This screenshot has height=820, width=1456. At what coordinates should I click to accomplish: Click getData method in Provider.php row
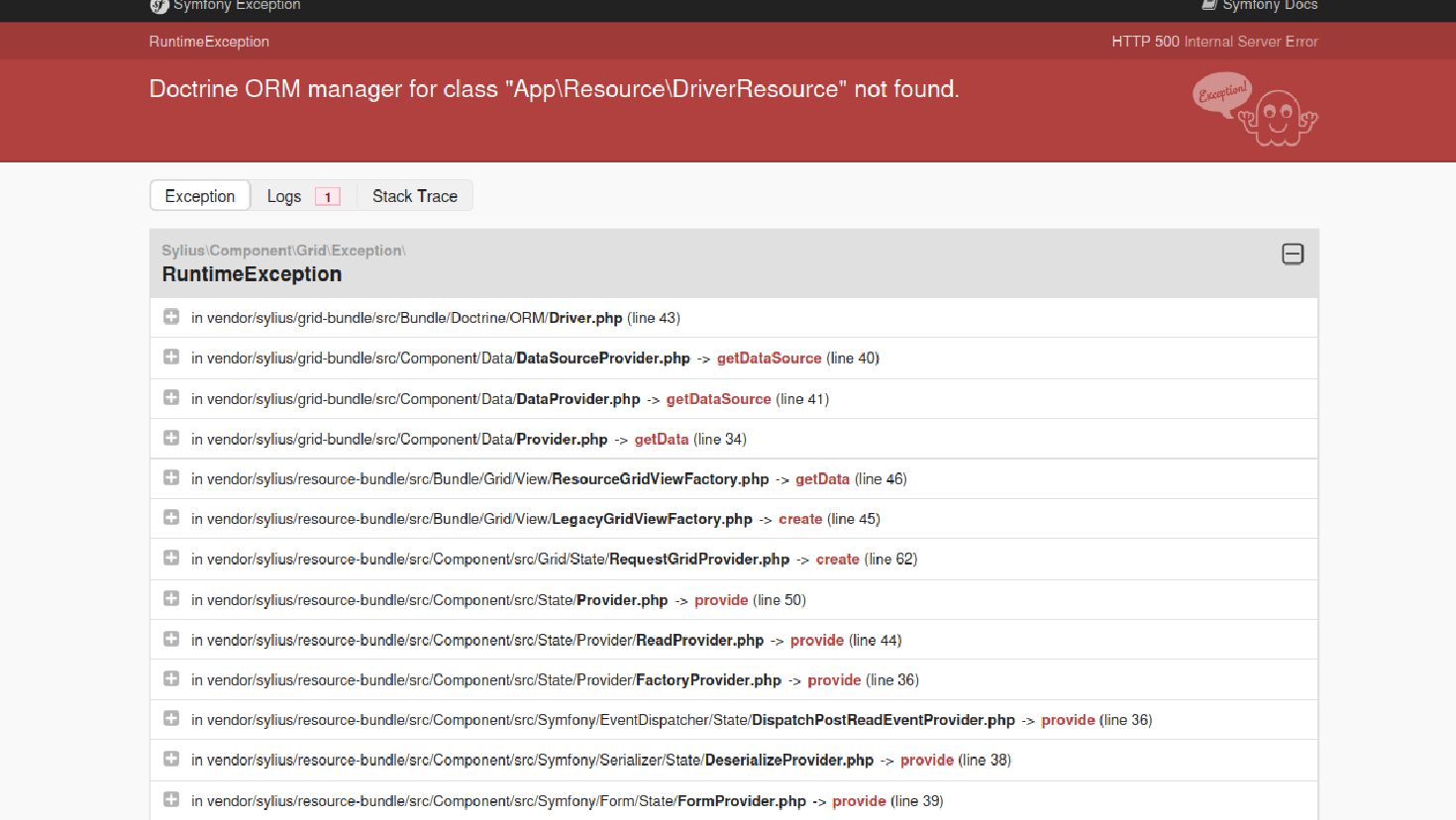(x=661, y=440)
